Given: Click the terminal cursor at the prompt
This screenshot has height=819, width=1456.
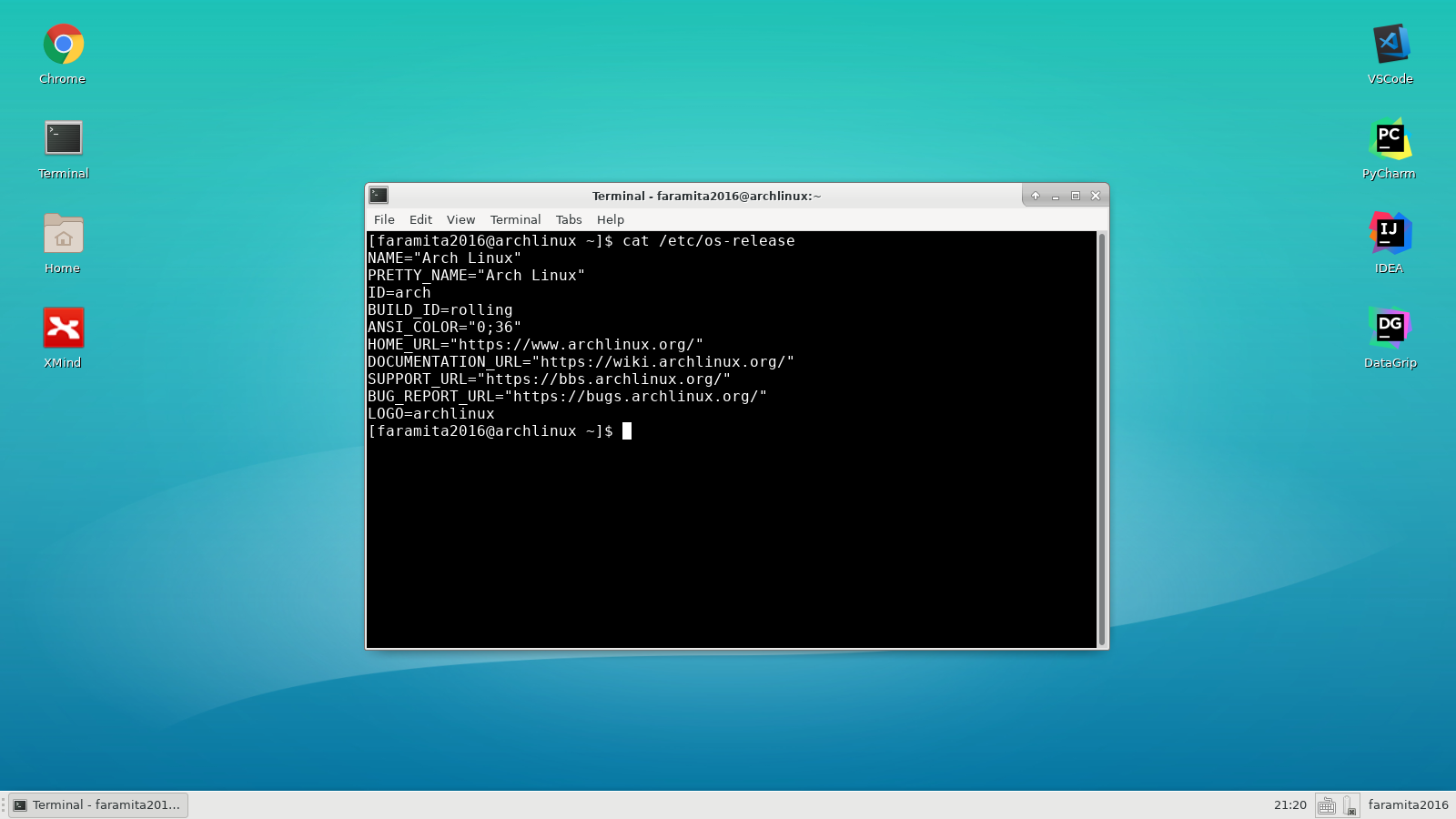Looking at the screenshot, I should [627, 431].
